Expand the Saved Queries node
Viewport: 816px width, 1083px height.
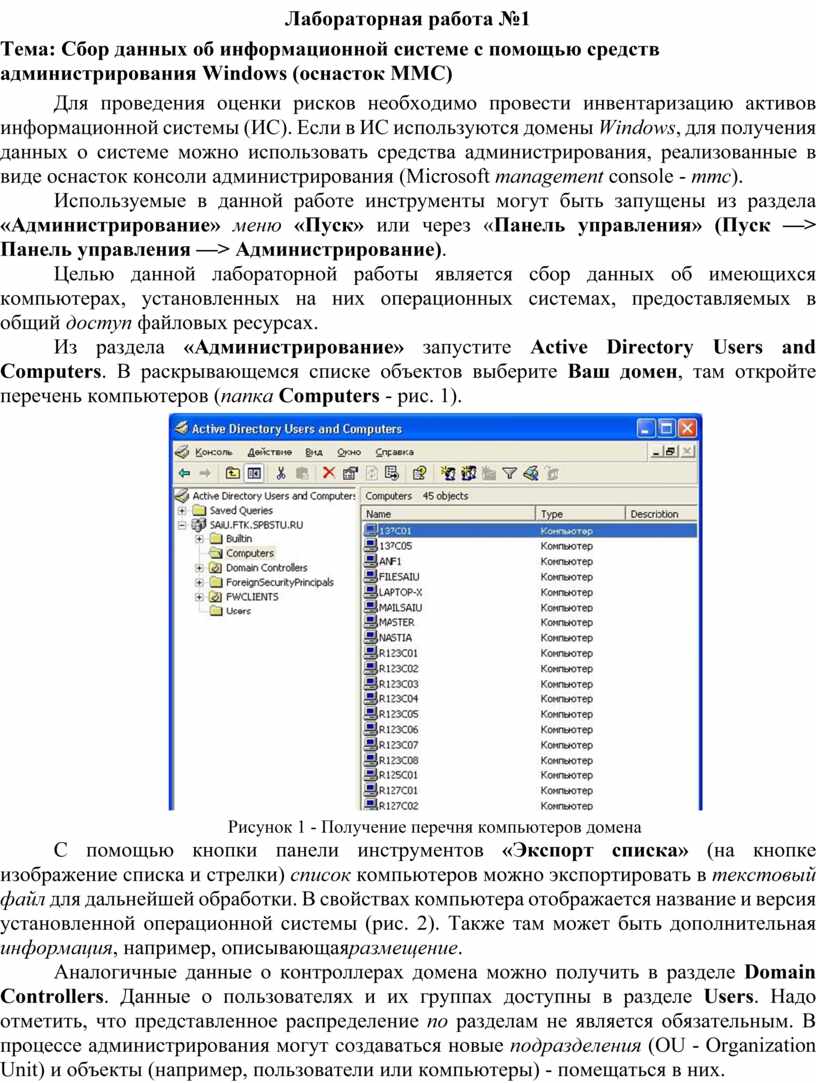click(x=182, y=510)
